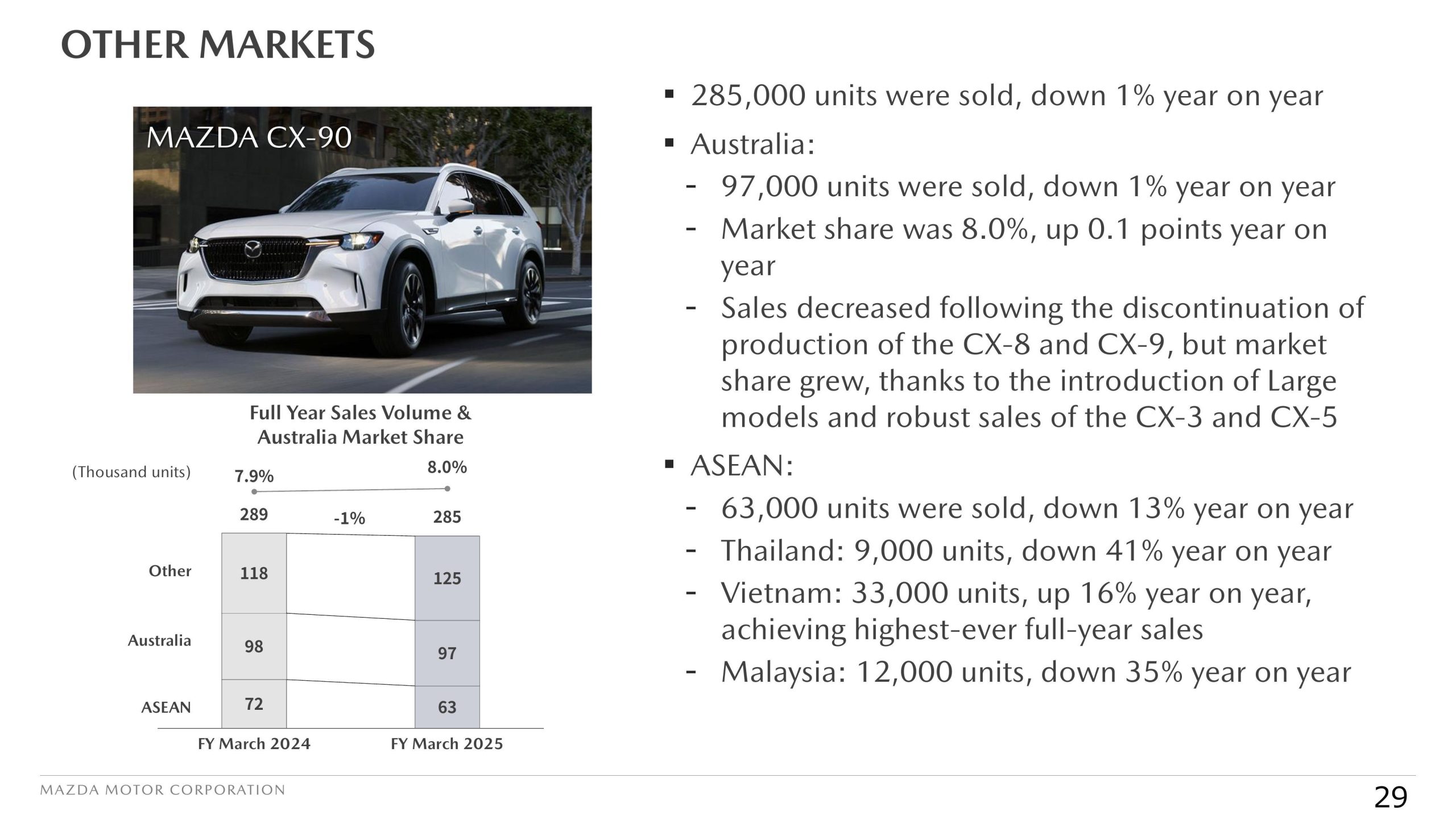Select the Malaysia 12,000 units bullet line
Screen dimensions: 1456x819
1036,672
